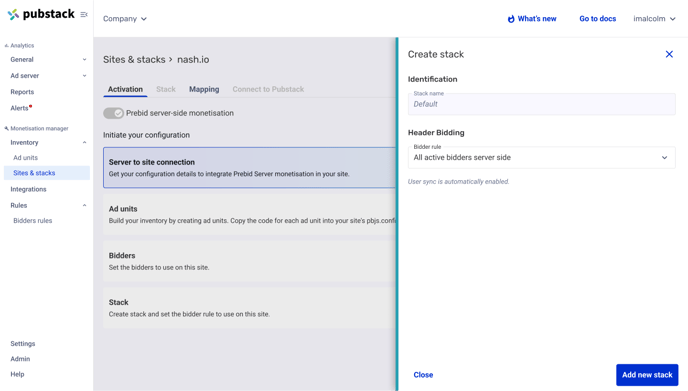Click the Sites & stacks breadcrumb
The width and height of the screenshot is (688, 391).
134,59
